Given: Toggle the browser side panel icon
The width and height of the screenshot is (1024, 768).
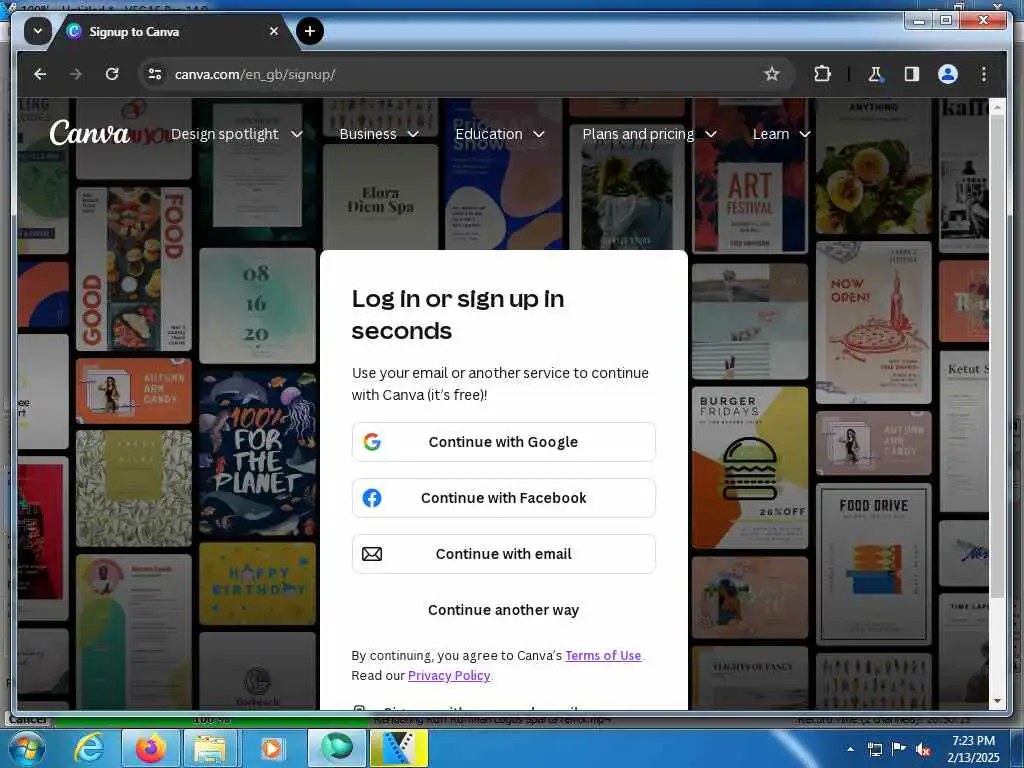Looking at the screenshot, I should pyautogui.click(x=912, y=74).
